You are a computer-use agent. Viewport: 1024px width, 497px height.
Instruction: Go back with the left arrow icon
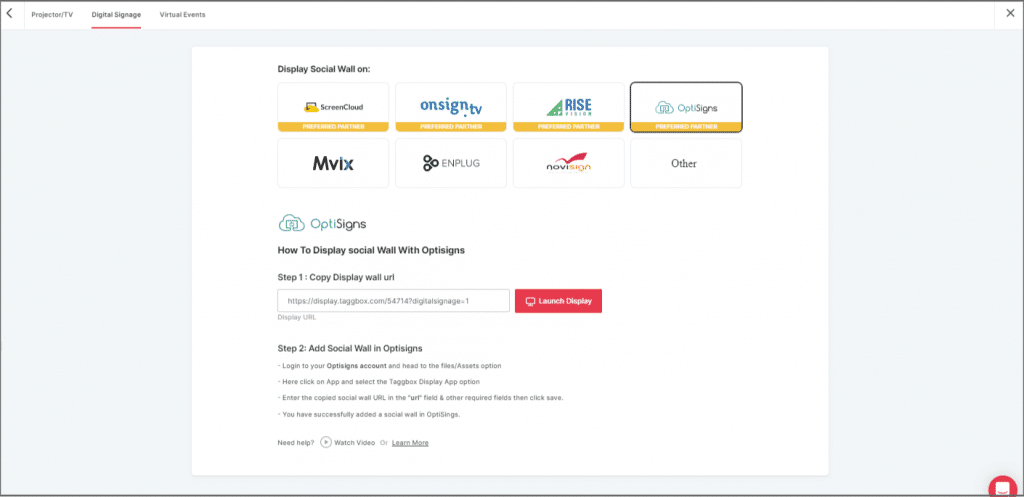click(x=9, y=14)
